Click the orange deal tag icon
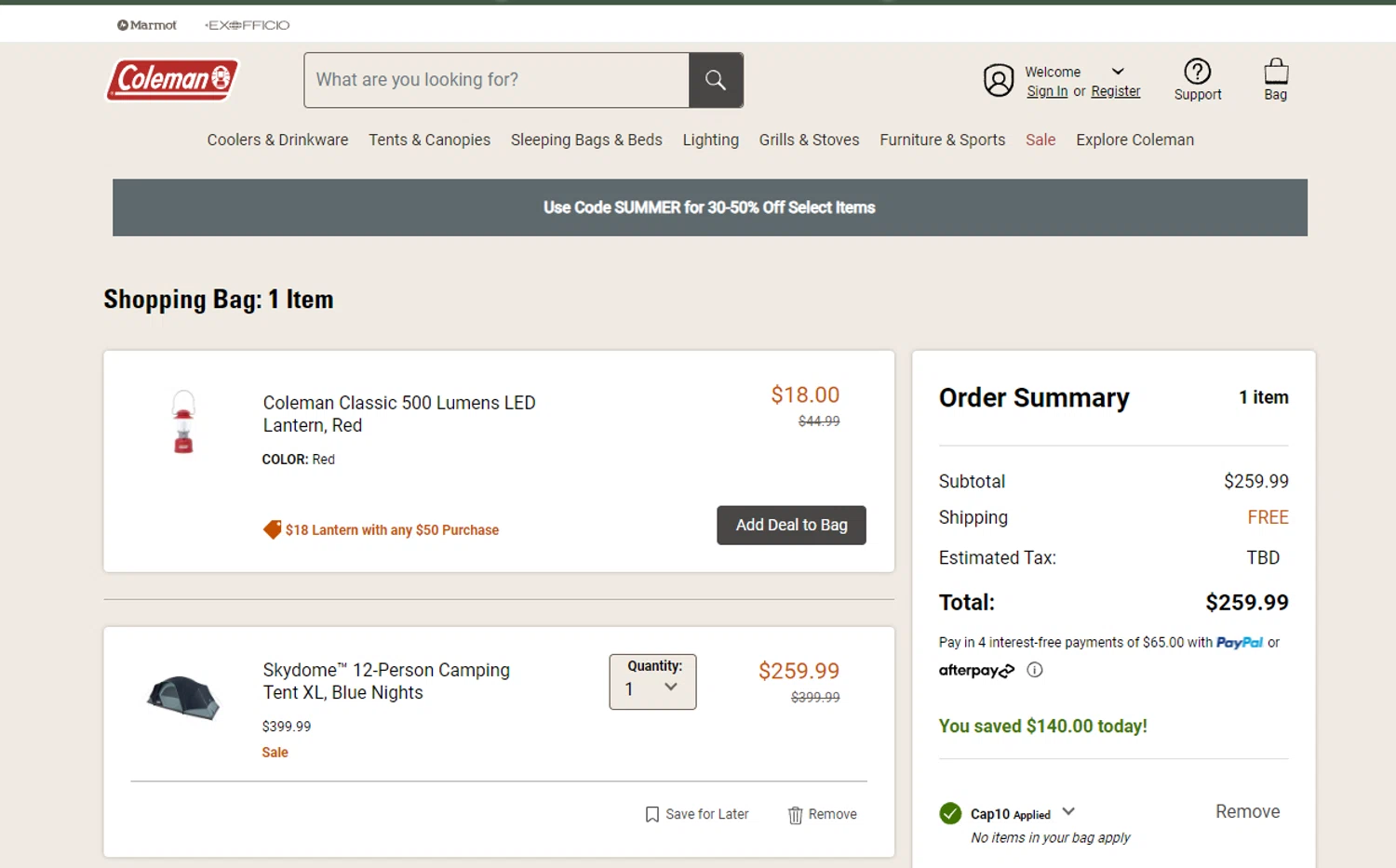 tap(272, 529)
